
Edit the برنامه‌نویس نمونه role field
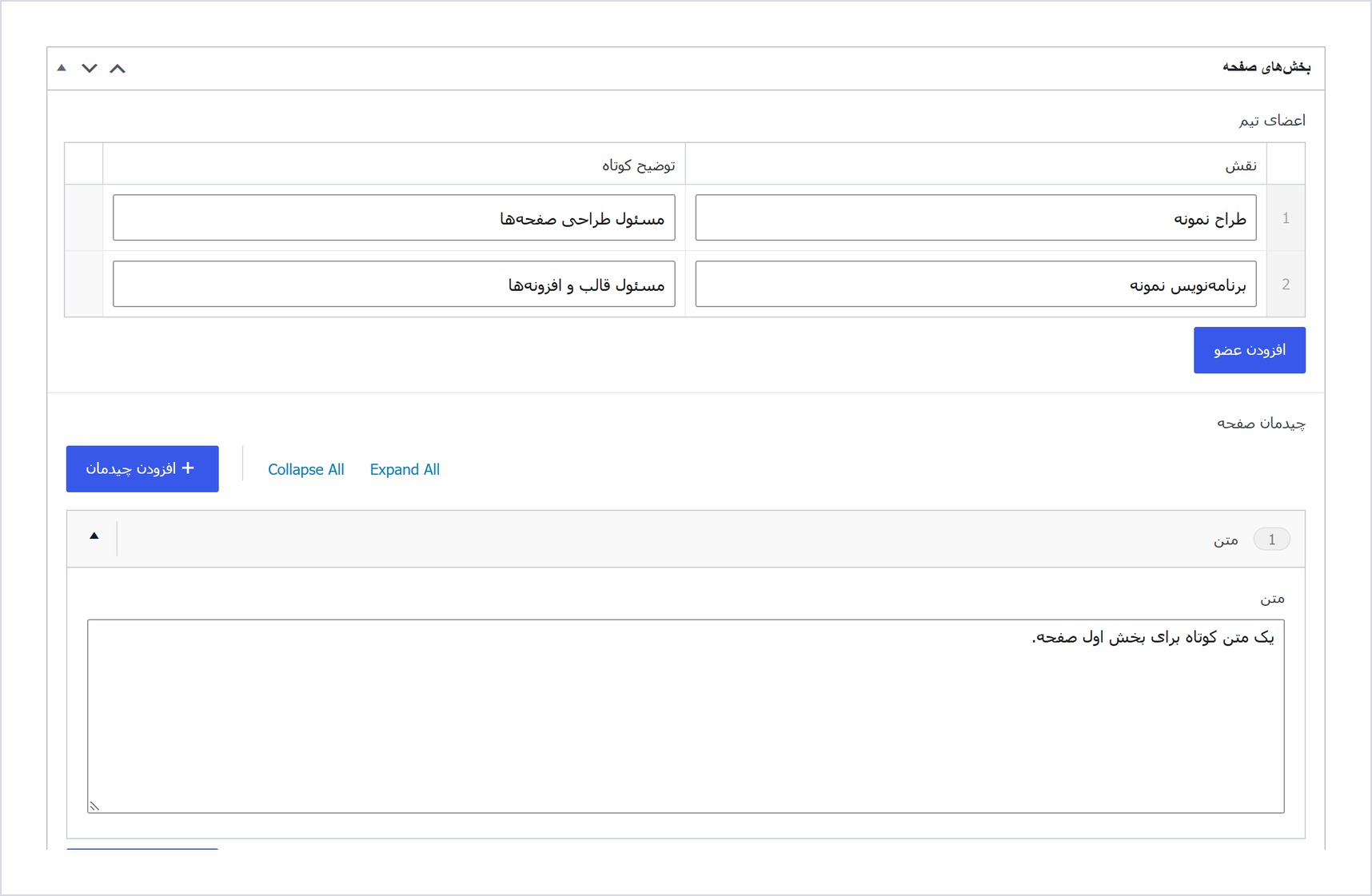(975, 284)
